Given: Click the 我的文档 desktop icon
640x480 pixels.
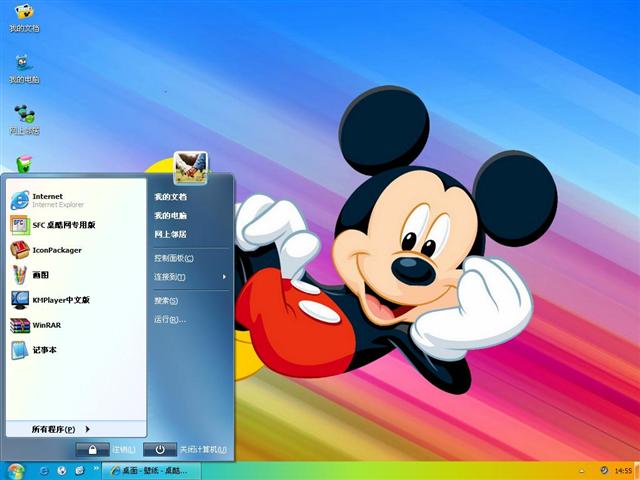Looking at the screenshot, I should click(24, 16).
